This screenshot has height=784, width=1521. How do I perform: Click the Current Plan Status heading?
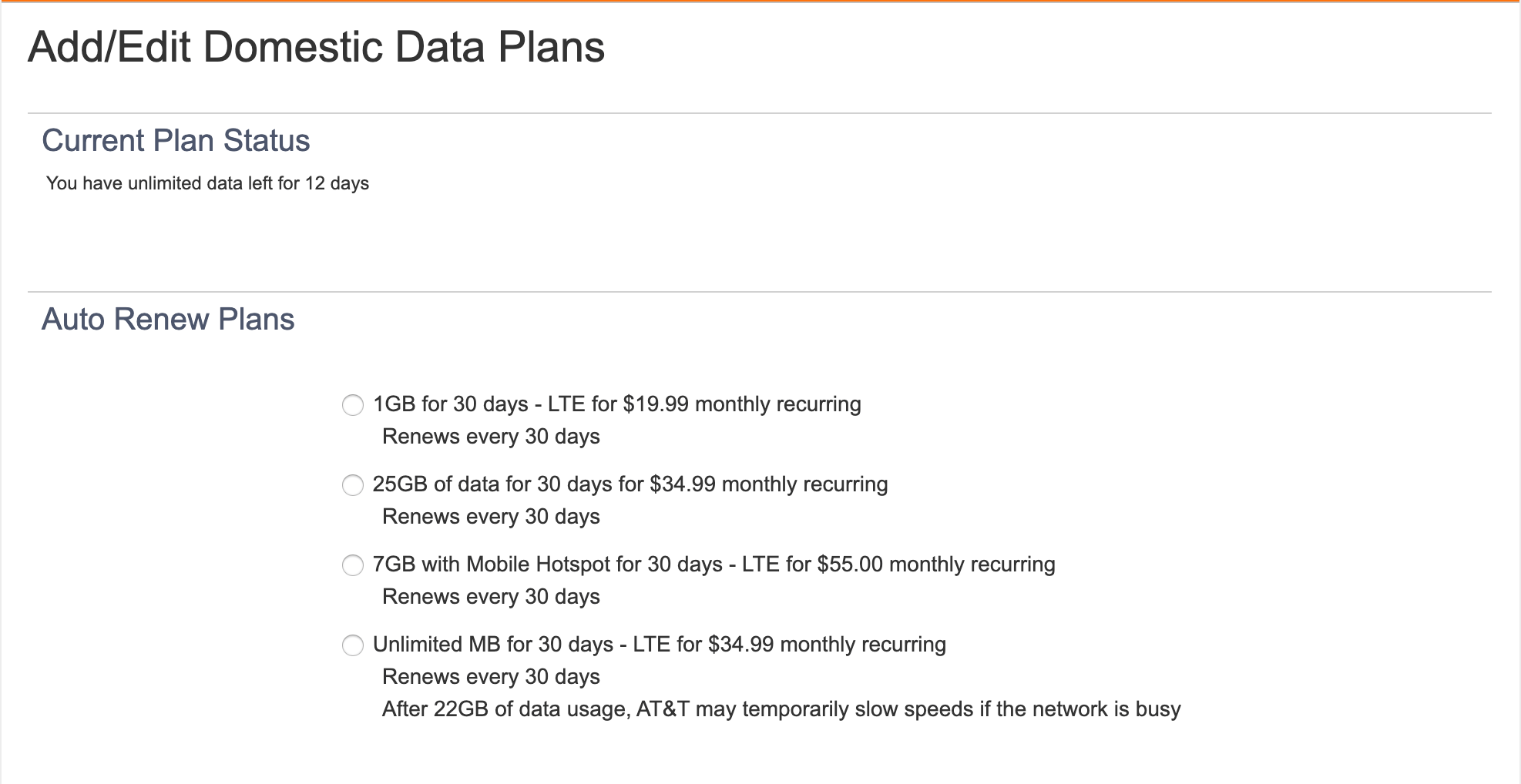(176, 140)
